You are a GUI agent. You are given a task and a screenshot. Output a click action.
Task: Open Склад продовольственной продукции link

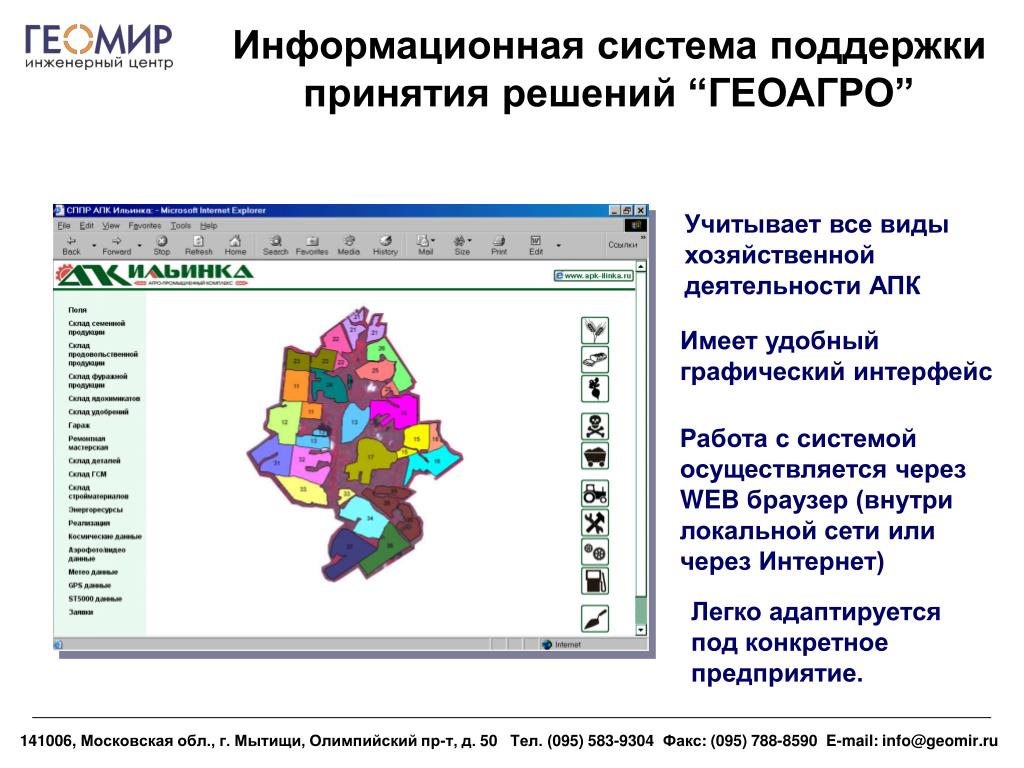103,354
